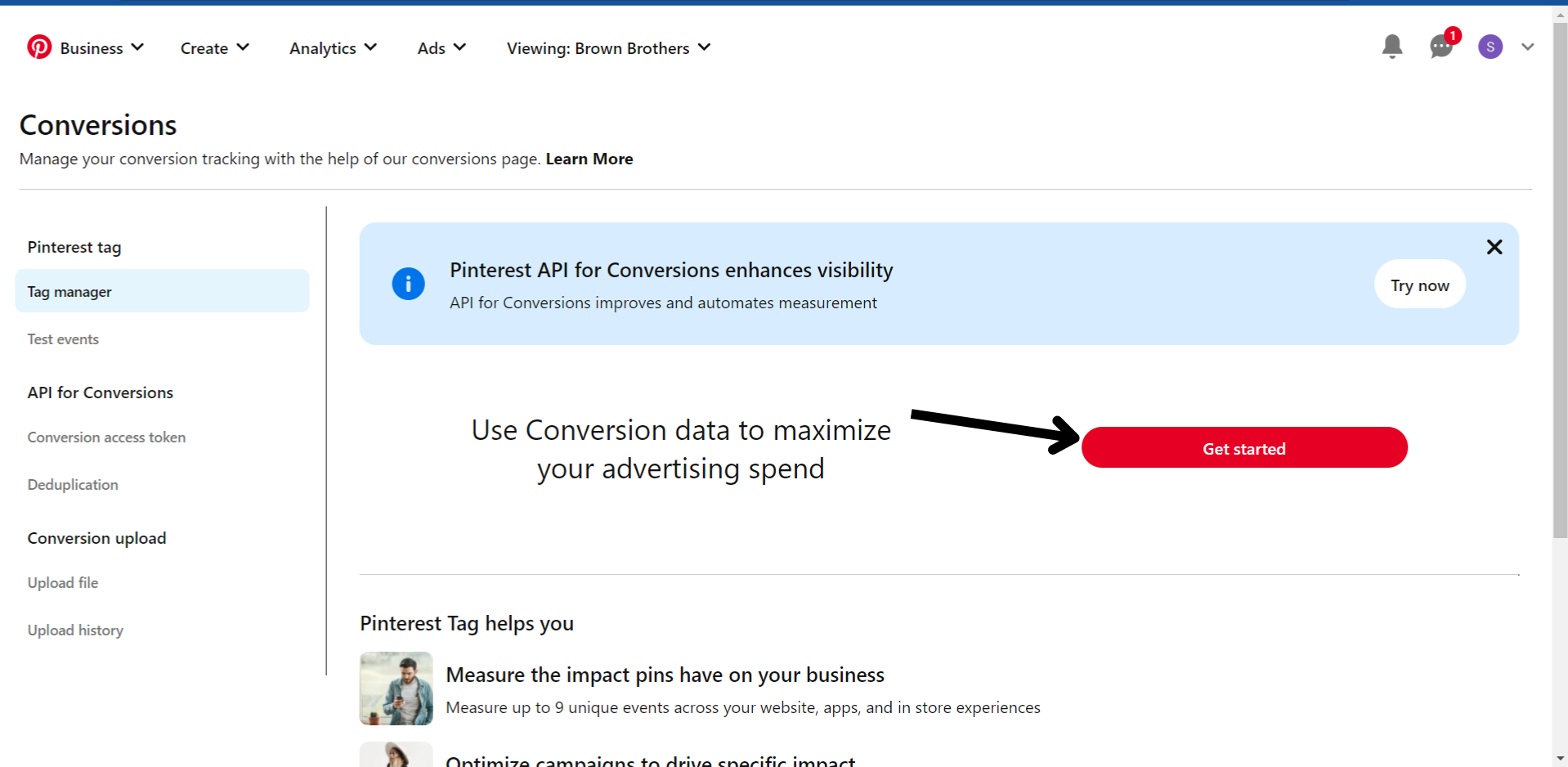Image resolution: width=1568 pixels, height=767 pixels.
Task: Click the red Get started button
Action: click(1244, 448)
